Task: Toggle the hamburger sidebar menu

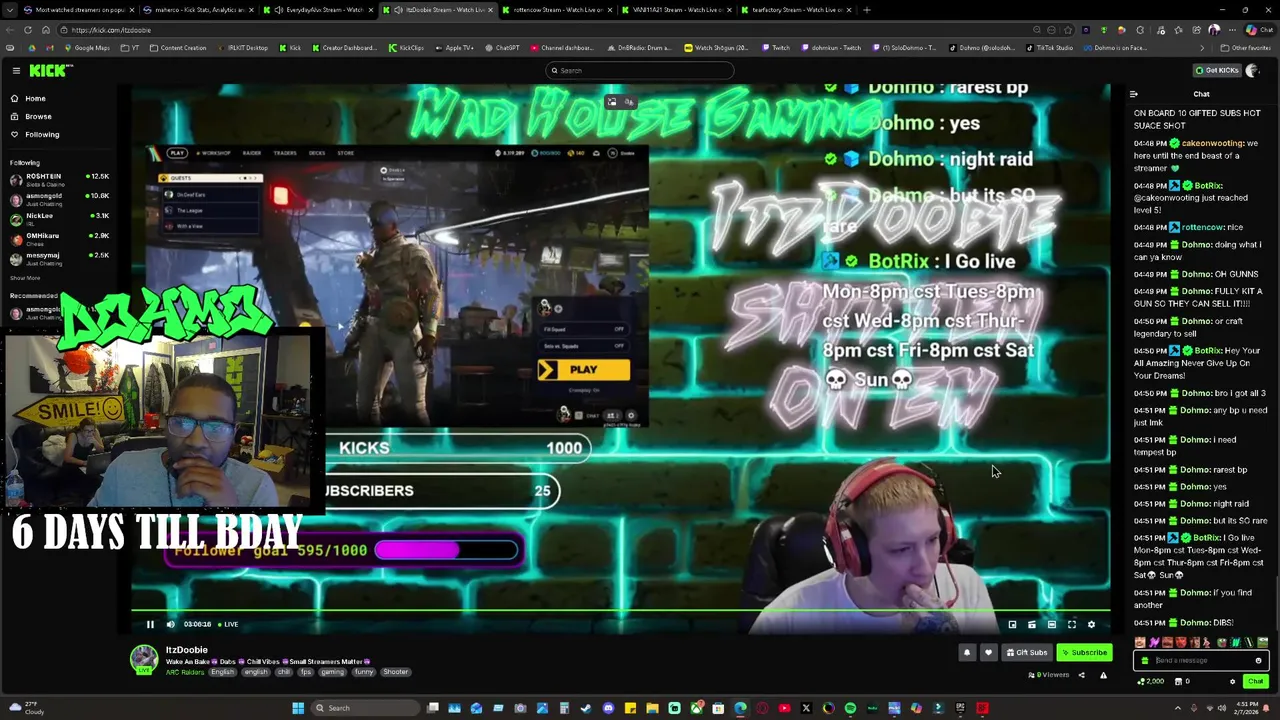Action: pyautogui.click(x=16, y=70)
